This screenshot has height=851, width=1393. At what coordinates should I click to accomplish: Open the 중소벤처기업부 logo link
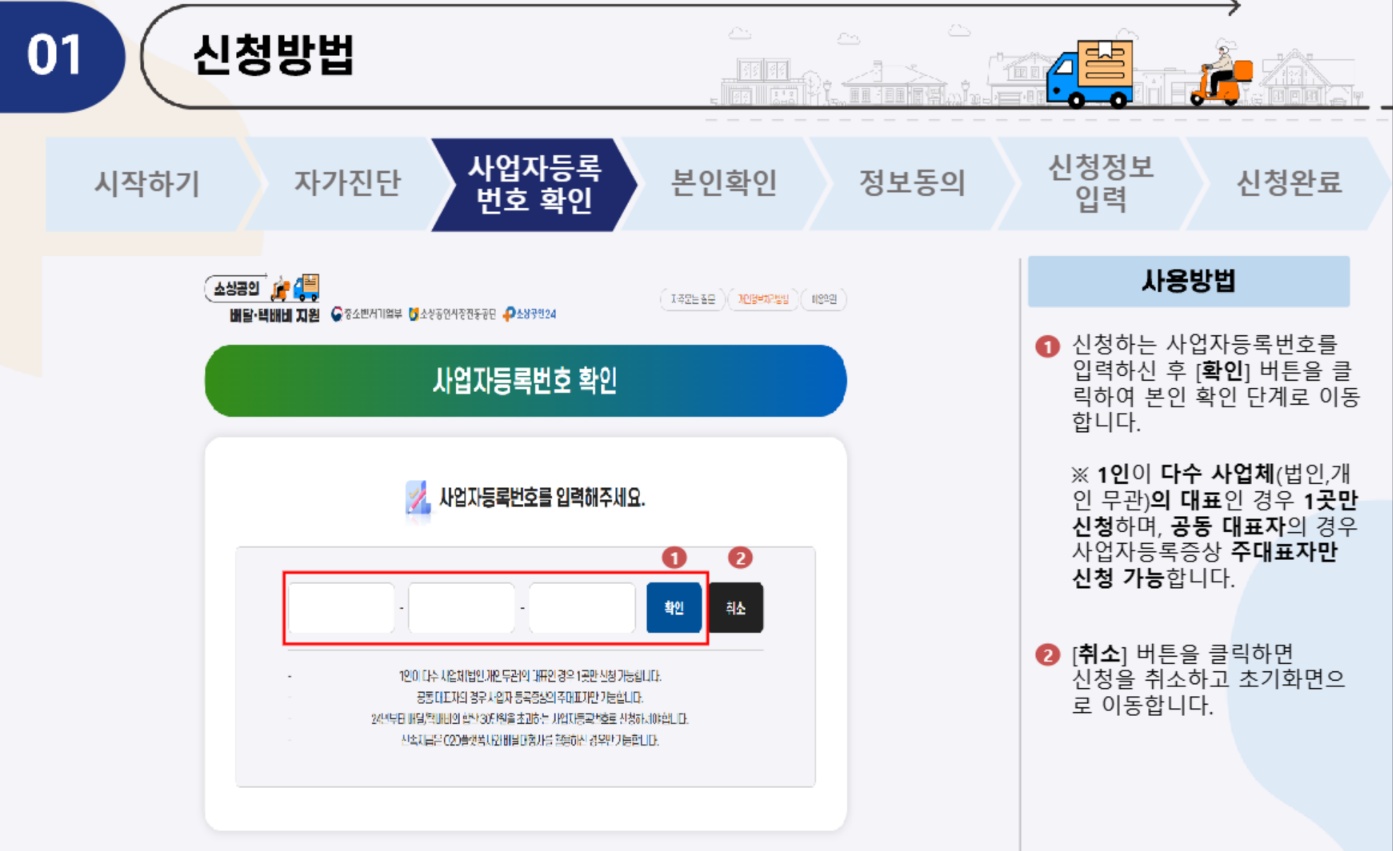366,314
